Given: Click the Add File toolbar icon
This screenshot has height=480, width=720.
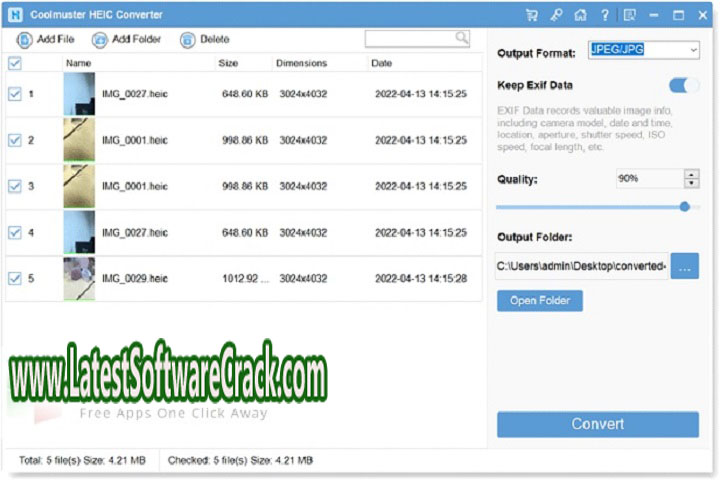Looking at the screenshot, I should 24,40.
